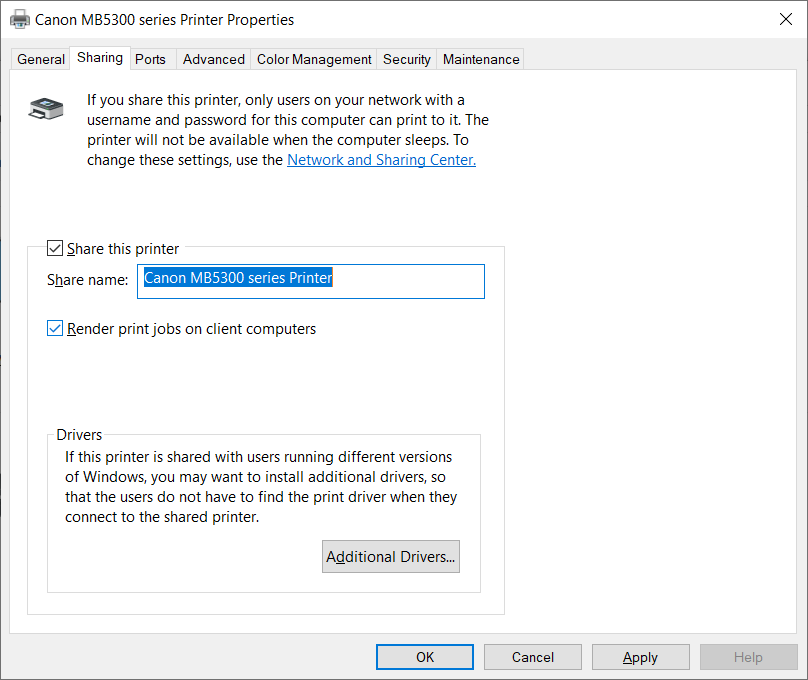Go to the Advanced tab
The width and height of the screenshot is (808, 680).
click(214, 59)
